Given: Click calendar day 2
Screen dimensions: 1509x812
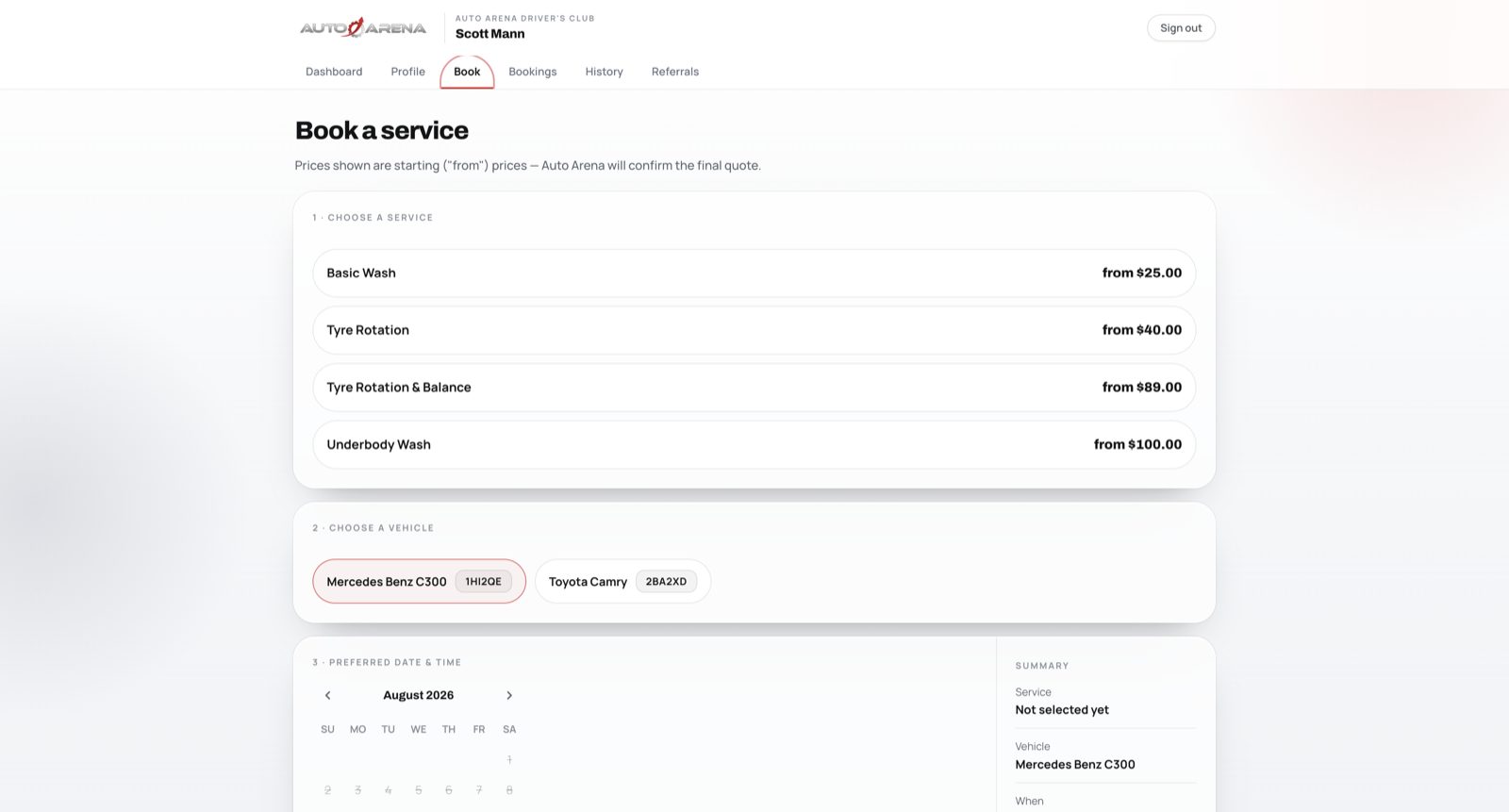Looking at the screenshot, I should coord(328,790).
